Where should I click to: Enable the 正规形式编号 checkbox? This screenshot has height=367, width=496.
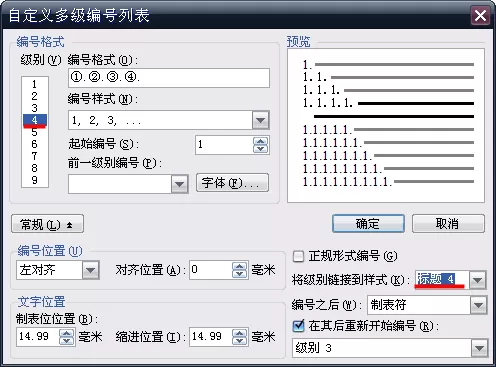[x=298, y=256]
